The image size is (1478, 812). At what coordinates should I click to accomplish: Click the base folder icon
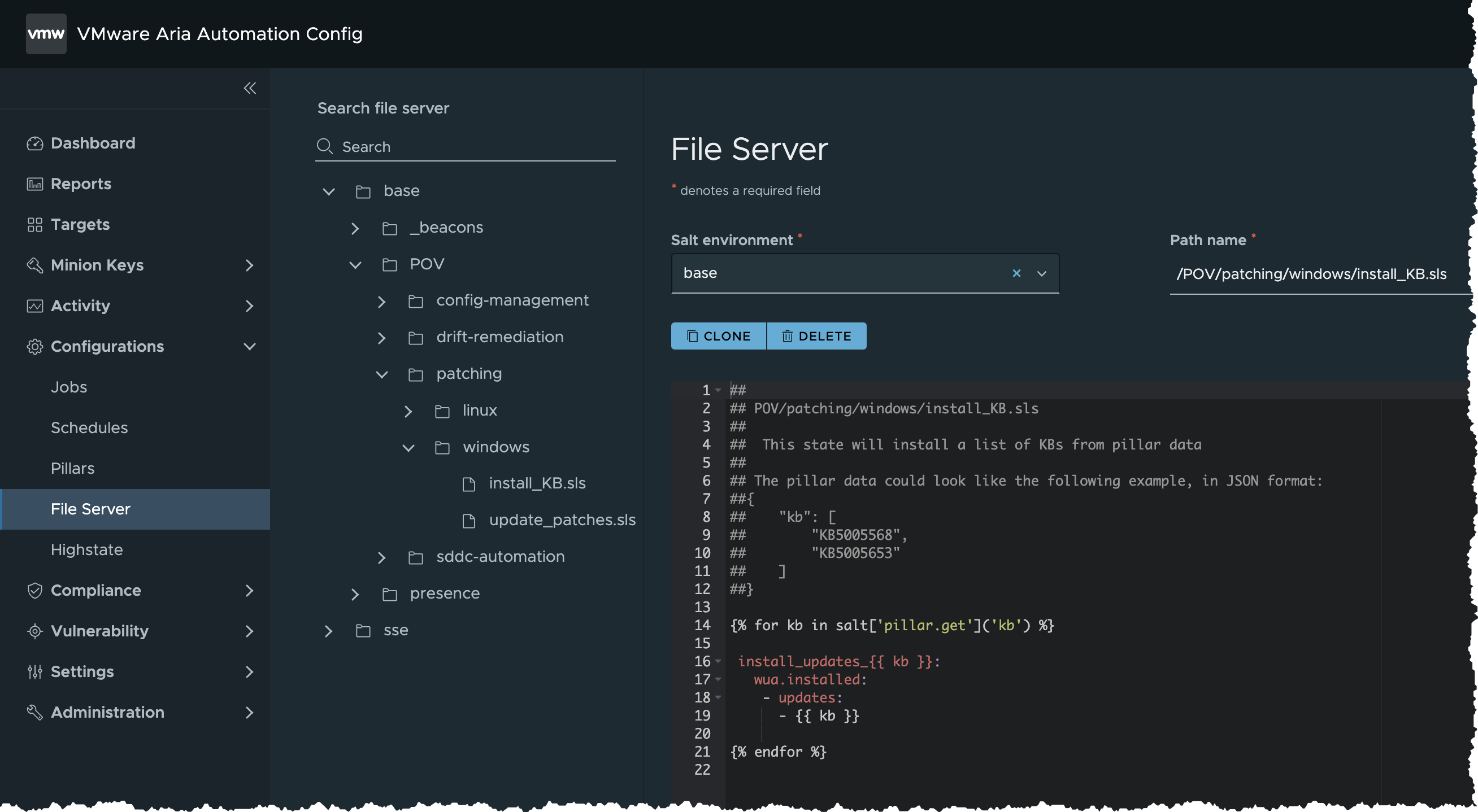tap(363, 191)
